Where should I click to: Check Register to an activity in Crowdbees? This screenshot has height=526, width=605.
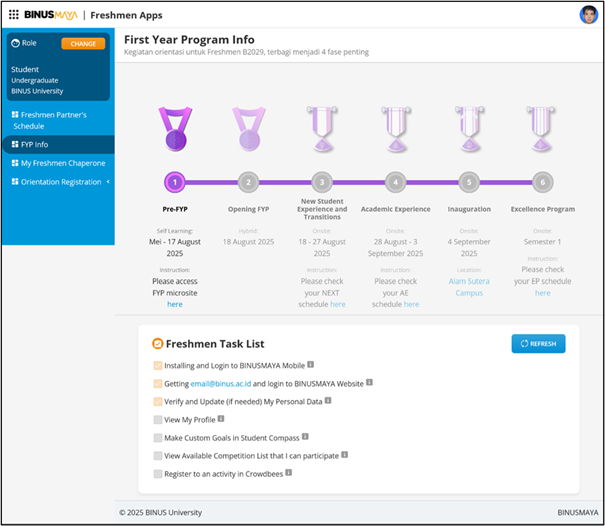[x=157, y=474]
